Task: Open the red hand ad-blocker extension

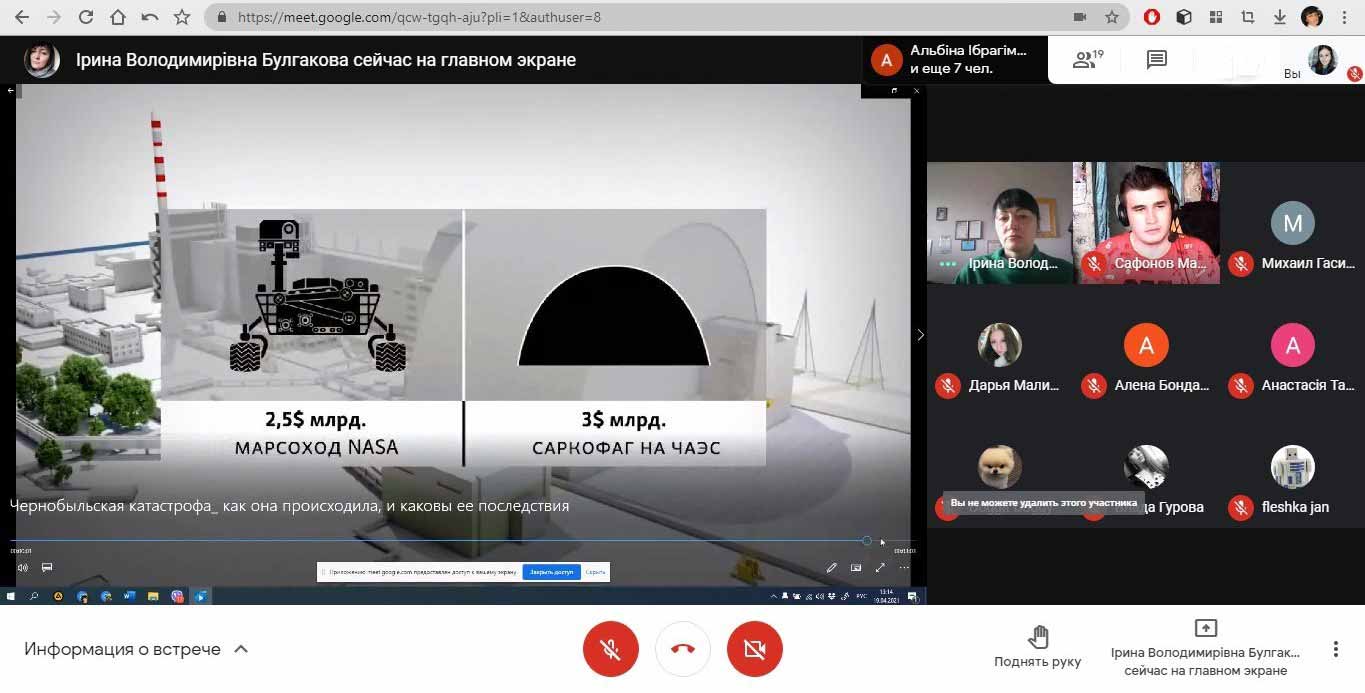Action: 1152,17
